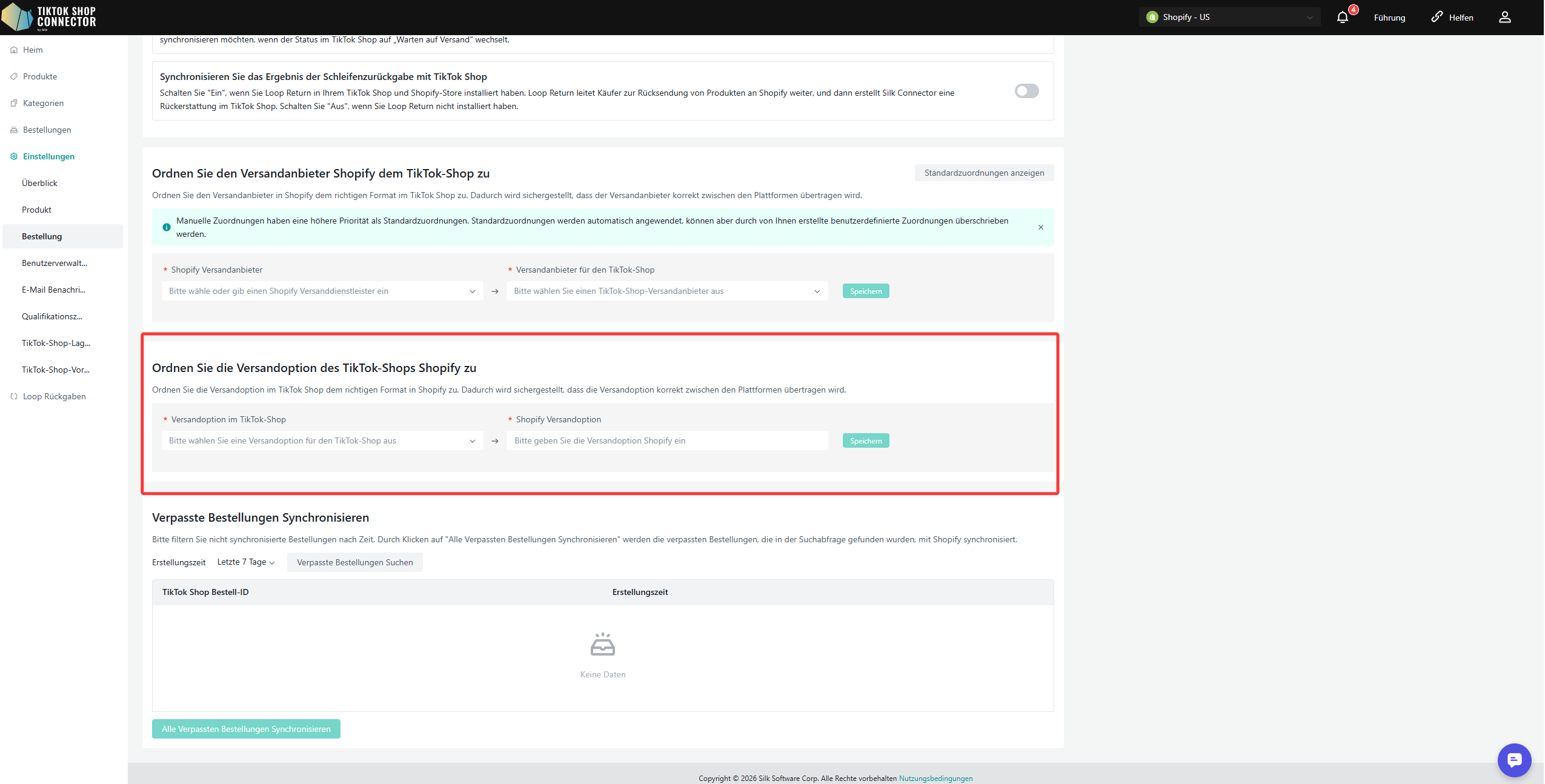Expand the Shopify Versandanbieter dropdown
1545x784 pixels.
point(322,291)
